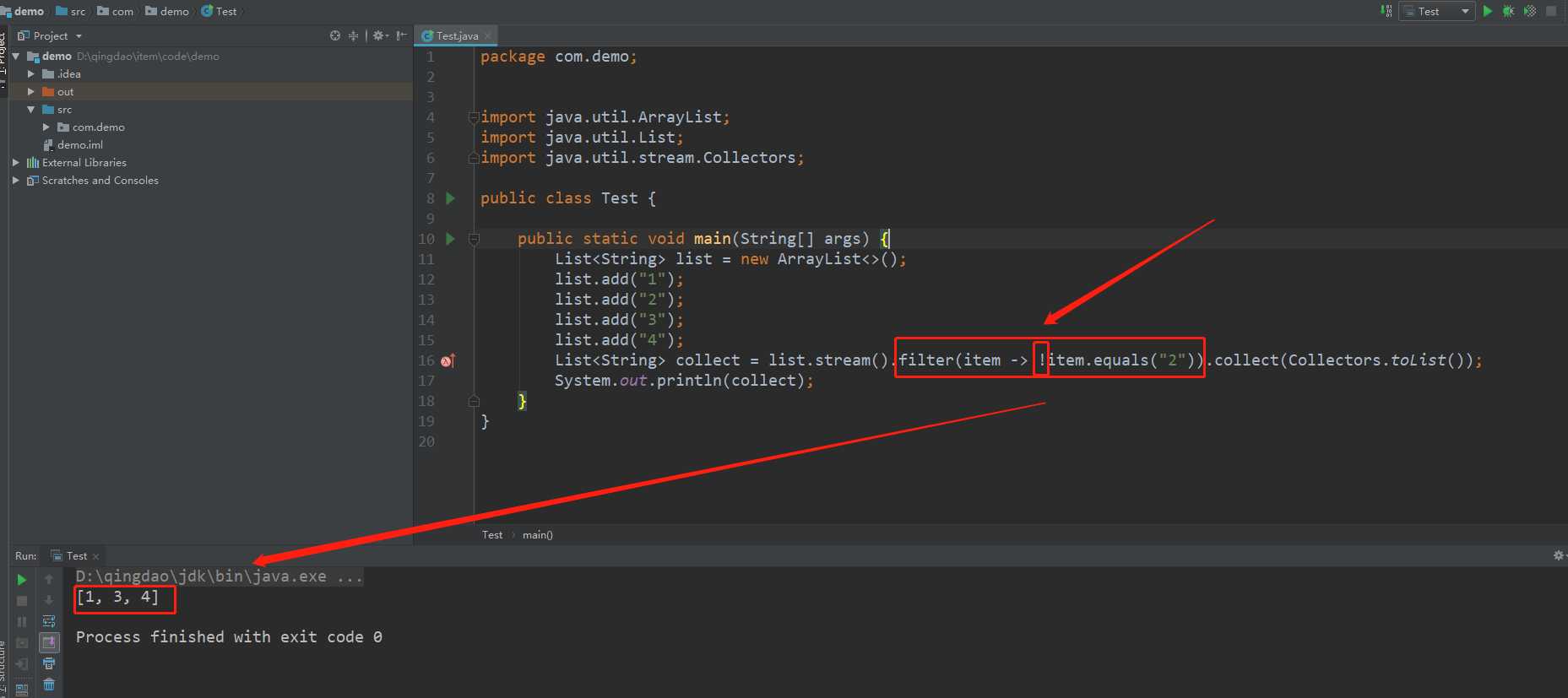The image size is (1568, 698).
Task: Click line 12 list.add("1") in editor
Action: click(619, 279)
